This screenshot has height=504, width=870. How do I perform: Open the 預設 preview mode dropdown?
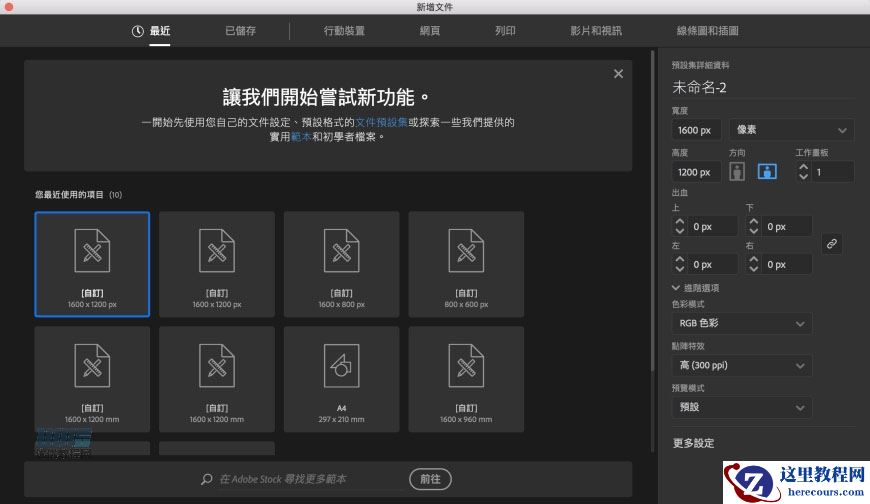742,407
